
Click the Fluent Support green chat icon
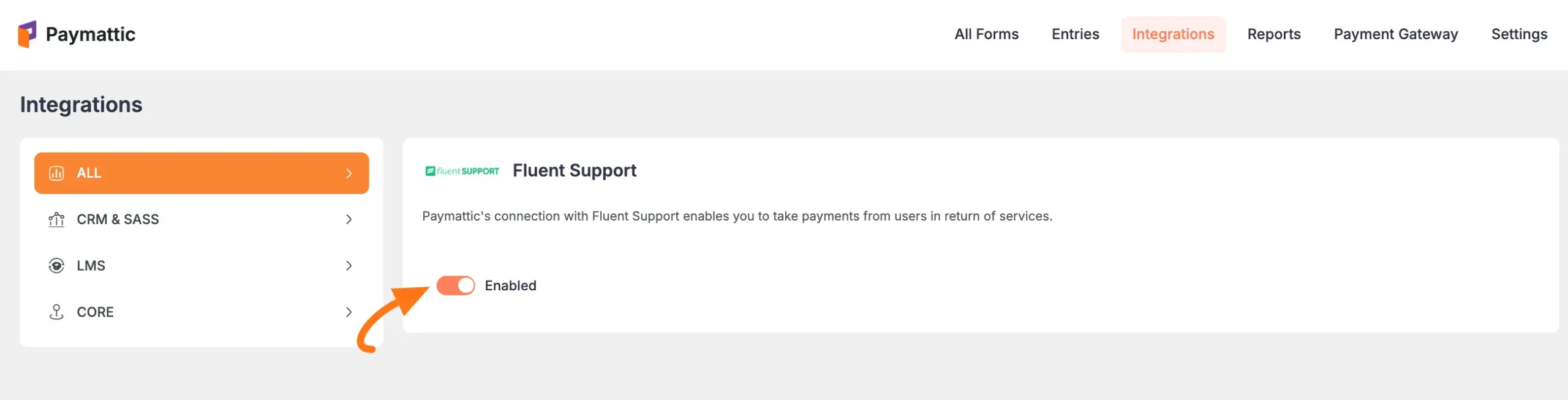pos(429,171)
